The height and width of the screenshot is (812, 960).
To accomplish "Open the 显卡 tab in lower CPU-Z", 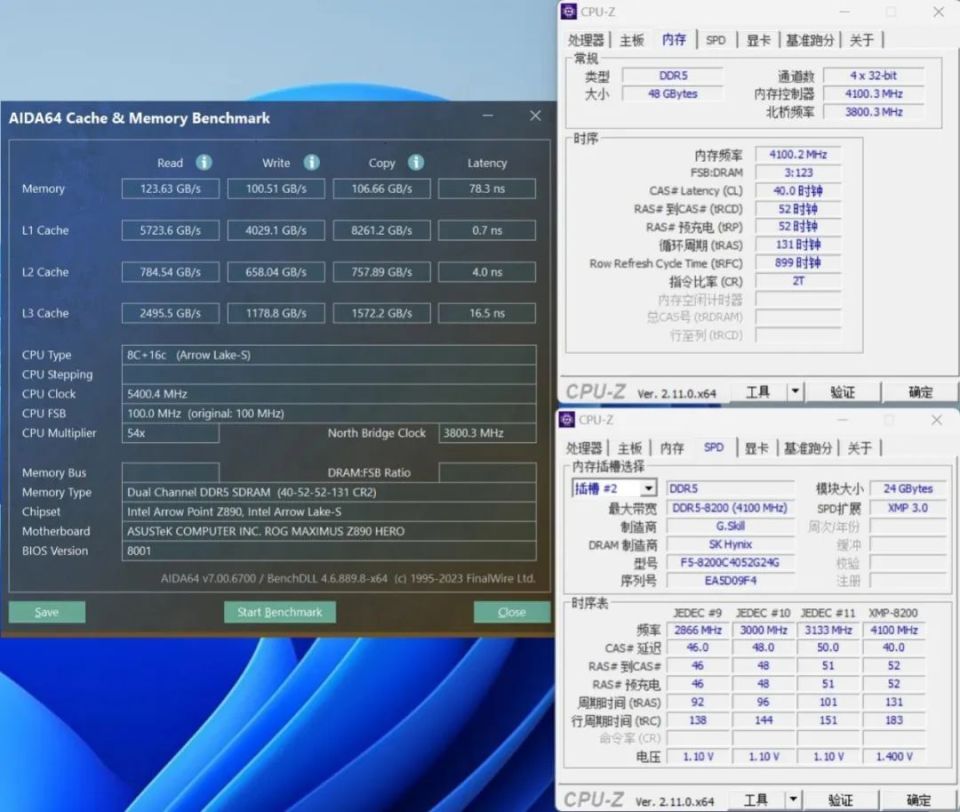I will coord(756,448).
